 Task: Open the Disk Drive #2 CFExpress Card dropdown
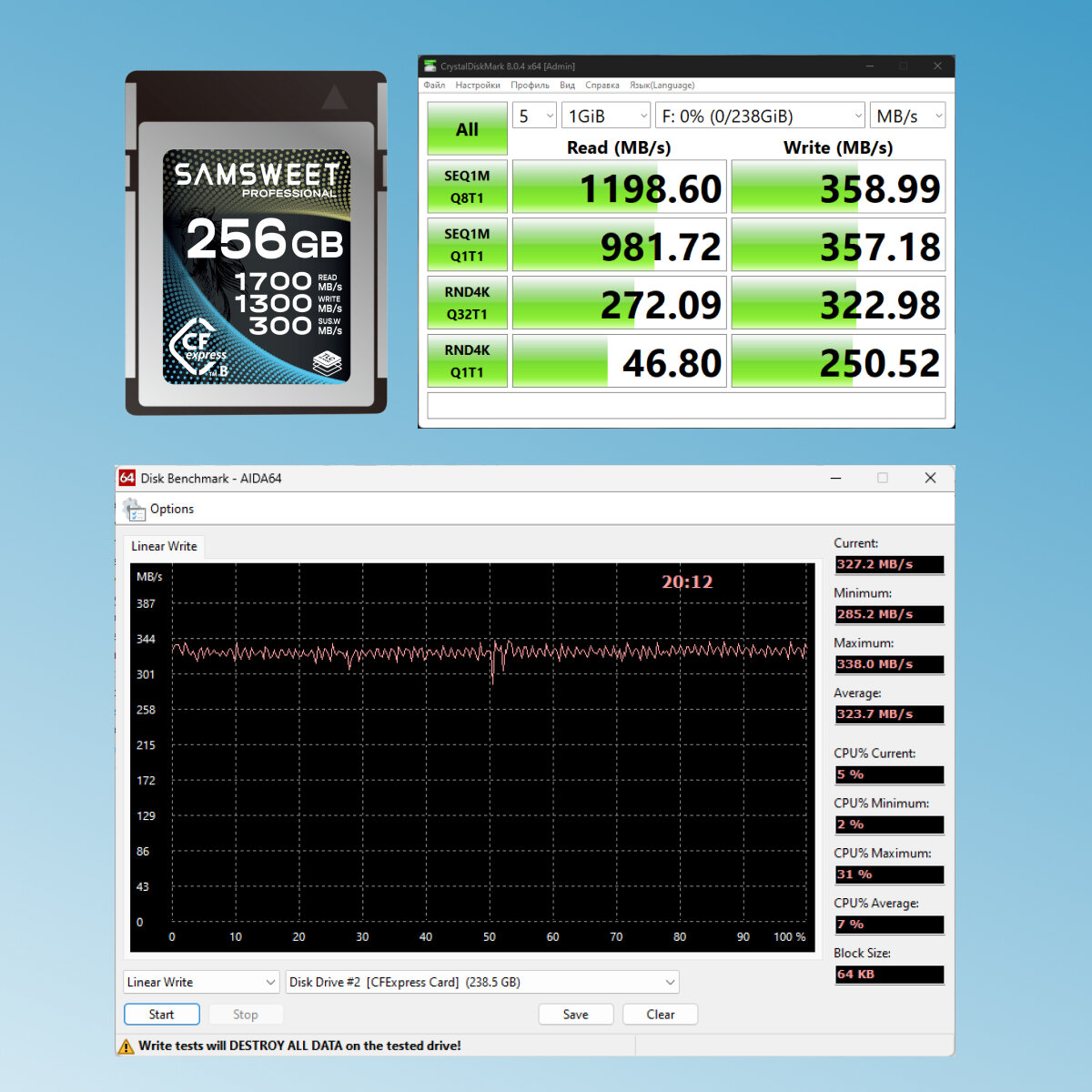coord(482,982)
